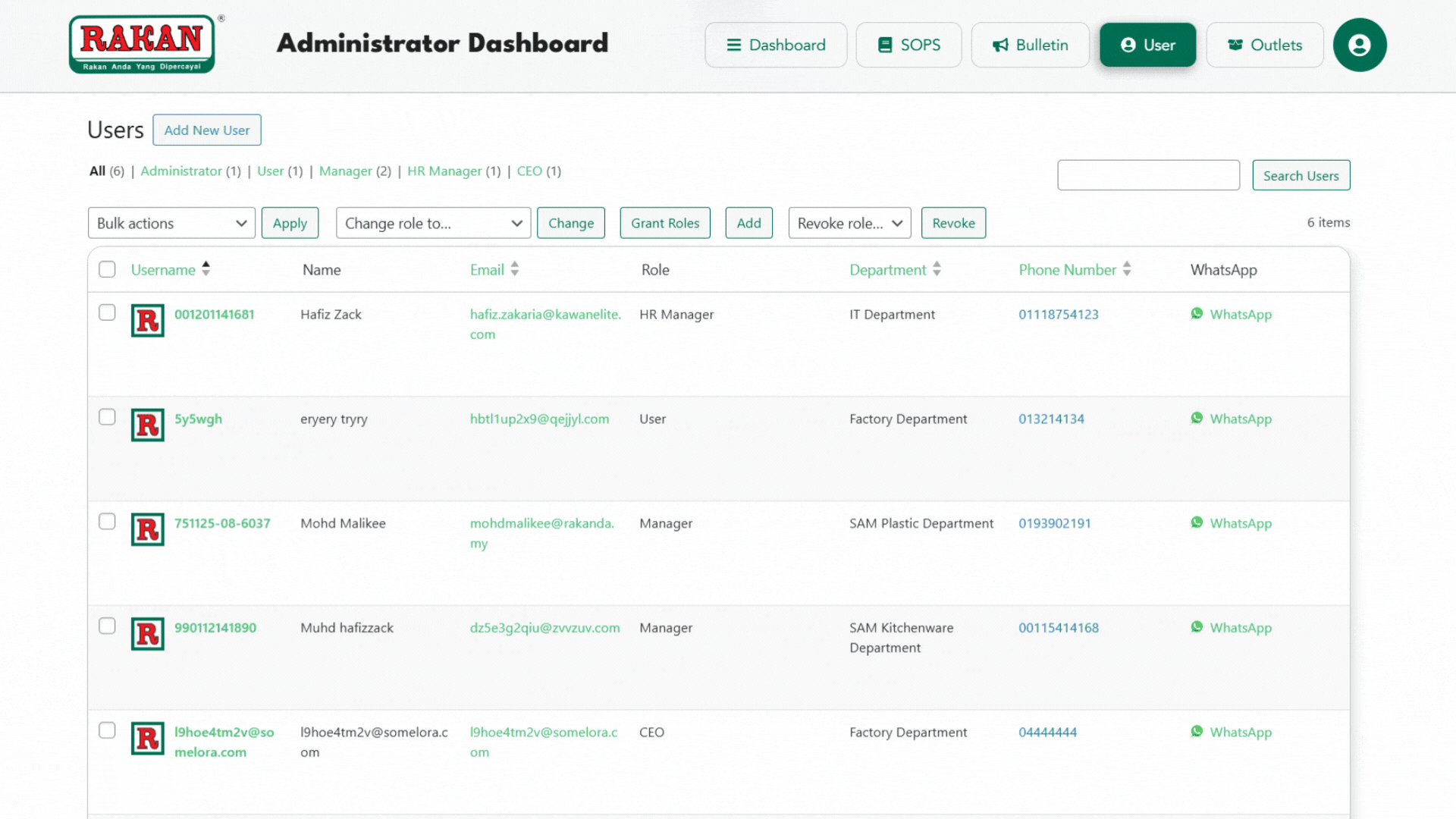Click WhatsApp icon for Muhd hafizzack row
This screenshot has height=819, width=1456.
click(x=1197, y=627)
